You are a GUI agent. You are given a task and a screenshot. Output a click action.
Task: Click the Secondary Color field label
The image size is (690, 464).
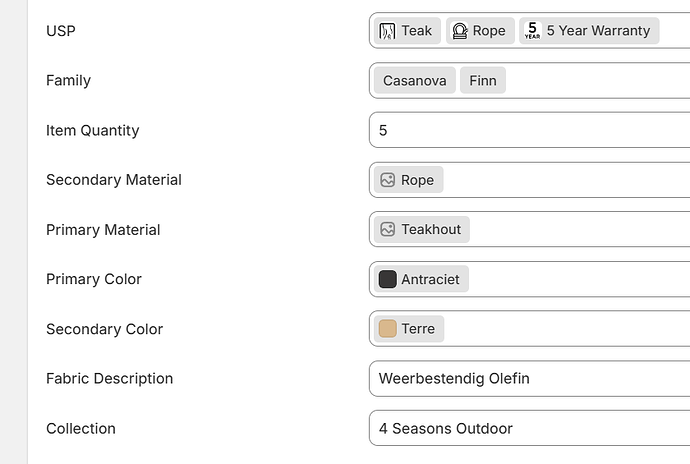point(104,329)
